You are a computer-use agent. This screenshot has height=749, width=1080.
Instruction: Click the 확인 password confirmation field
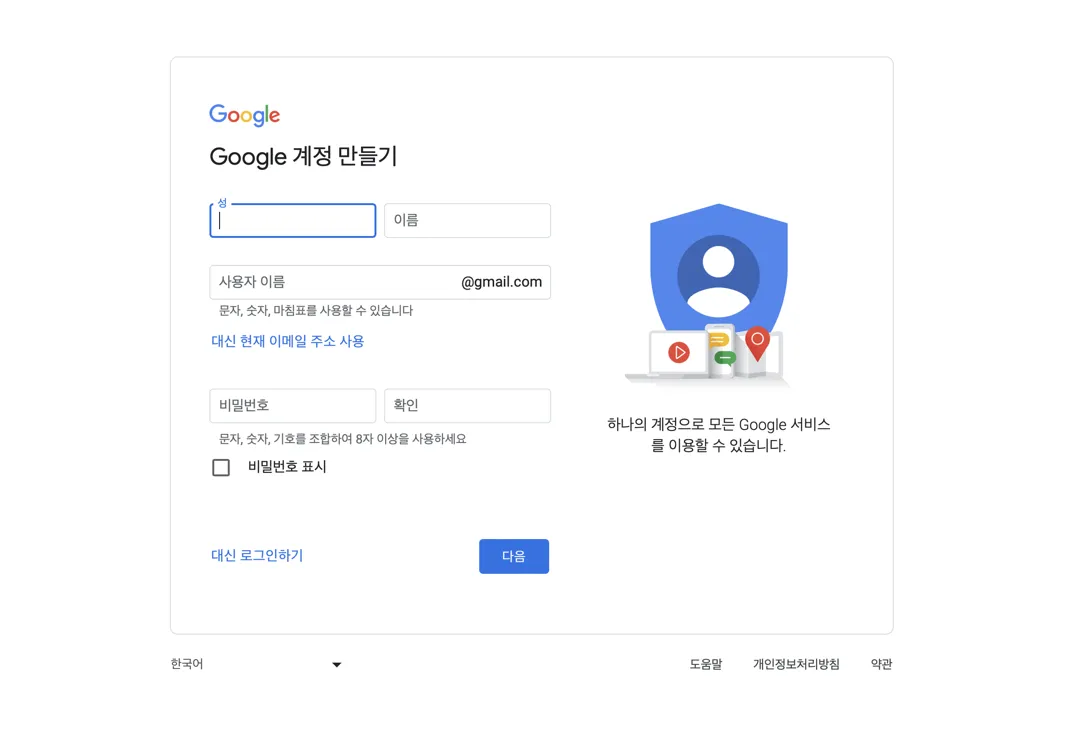(x=467, y=405)
